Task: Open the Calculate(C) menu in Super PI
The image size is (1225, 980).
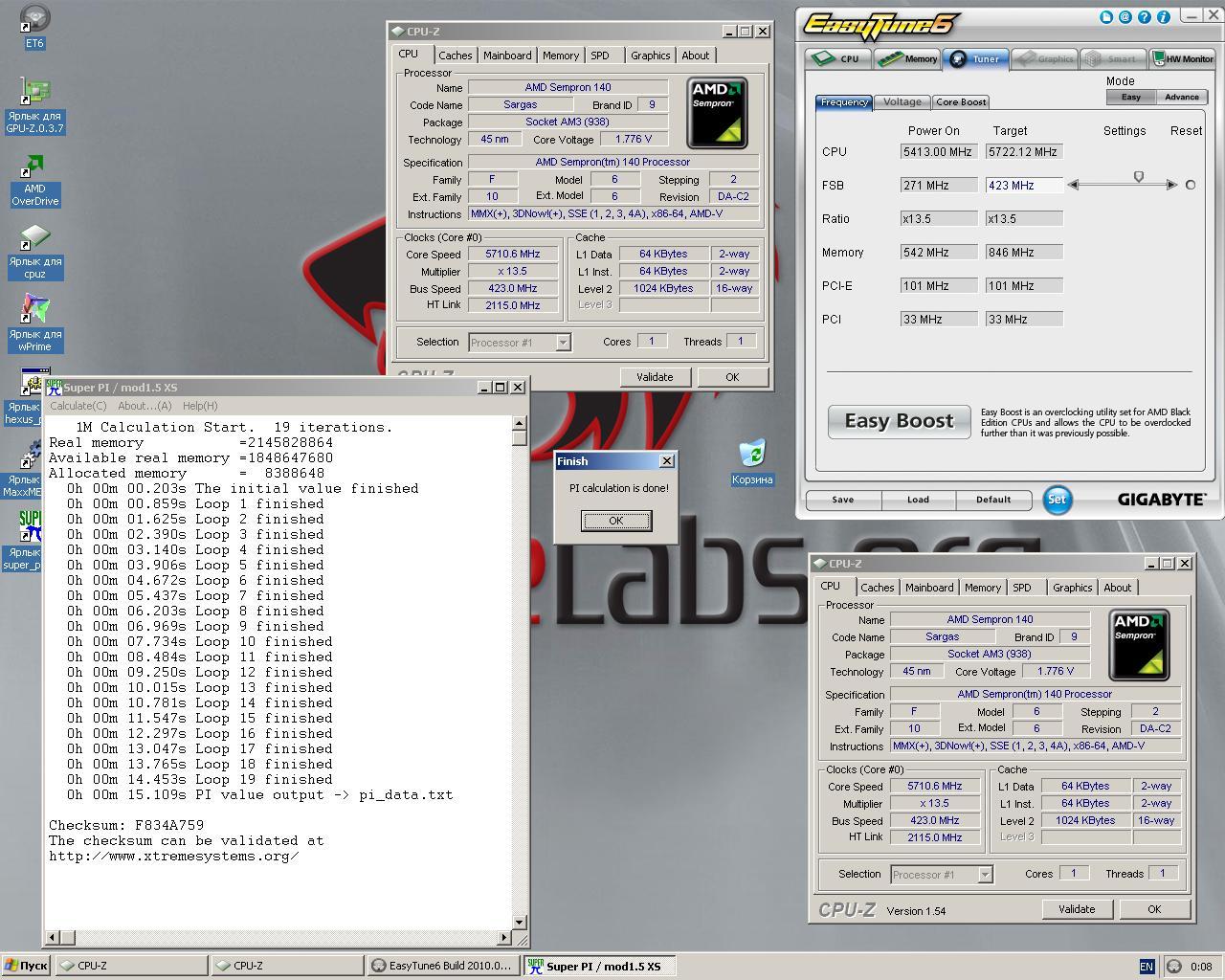Action: (78, 406)
